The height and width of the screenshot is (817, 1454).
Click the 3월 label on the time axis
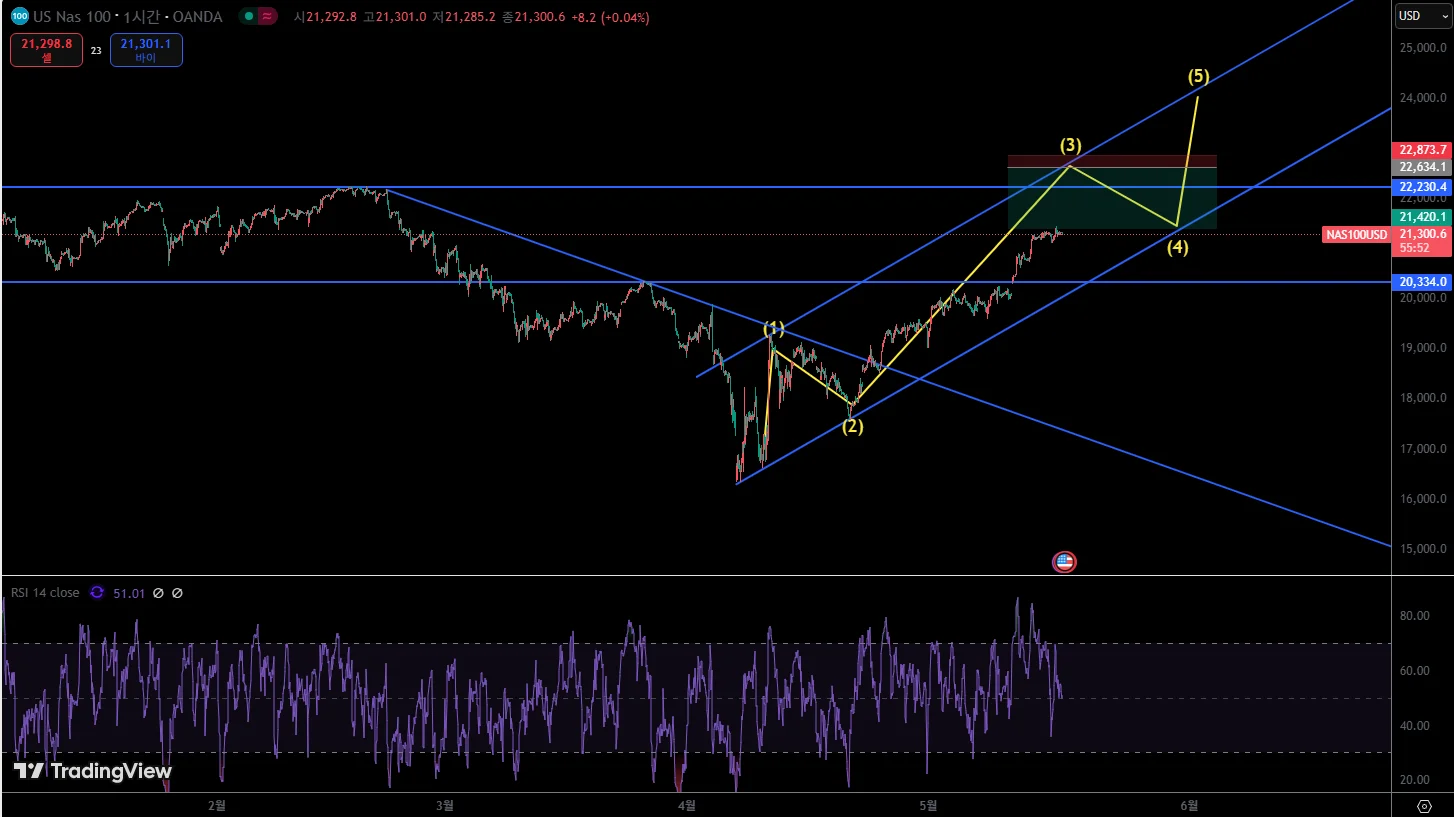[x=445, y=805]
